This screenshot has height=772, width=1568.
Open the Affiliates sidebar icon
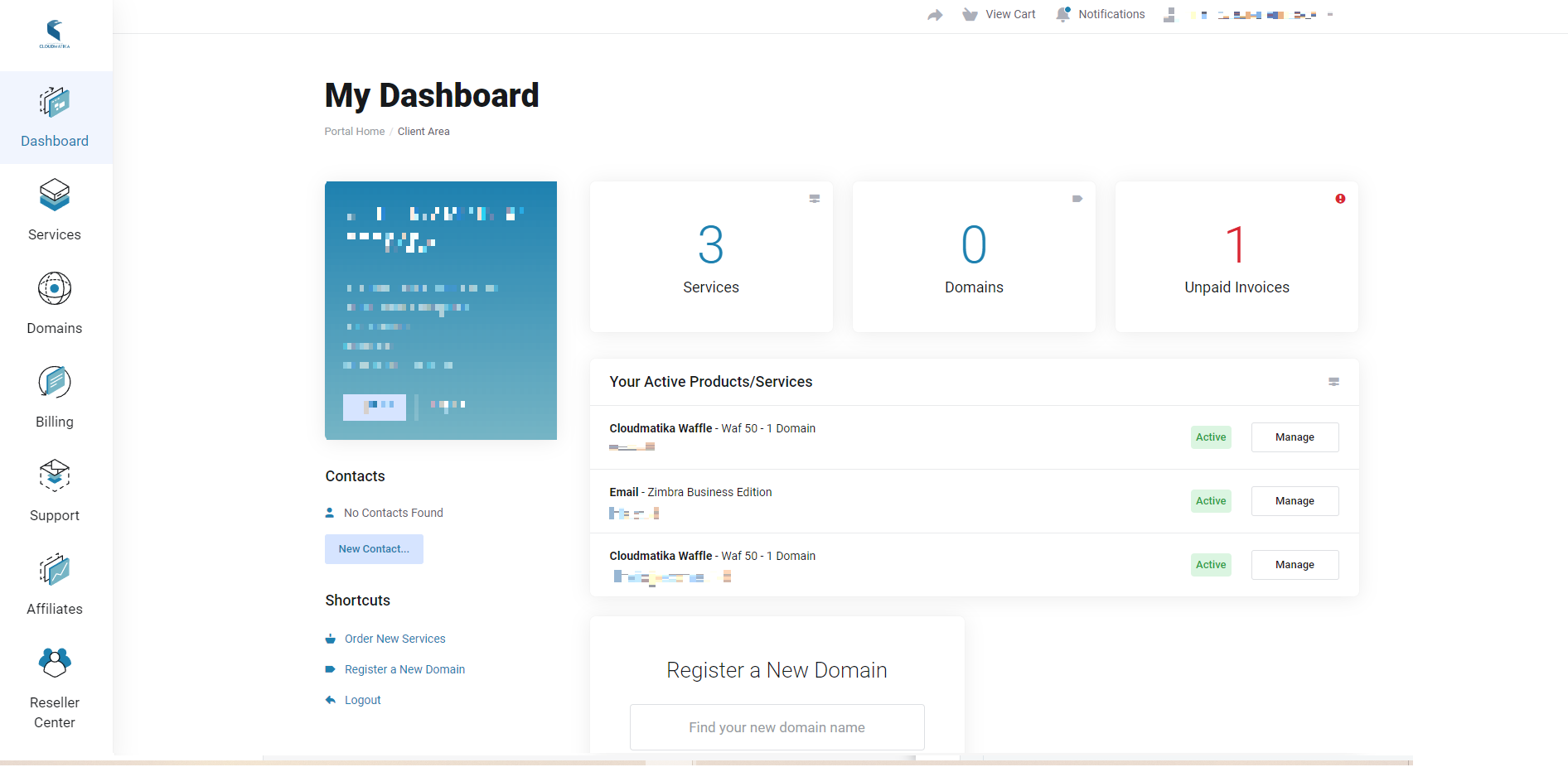(55, 570)
